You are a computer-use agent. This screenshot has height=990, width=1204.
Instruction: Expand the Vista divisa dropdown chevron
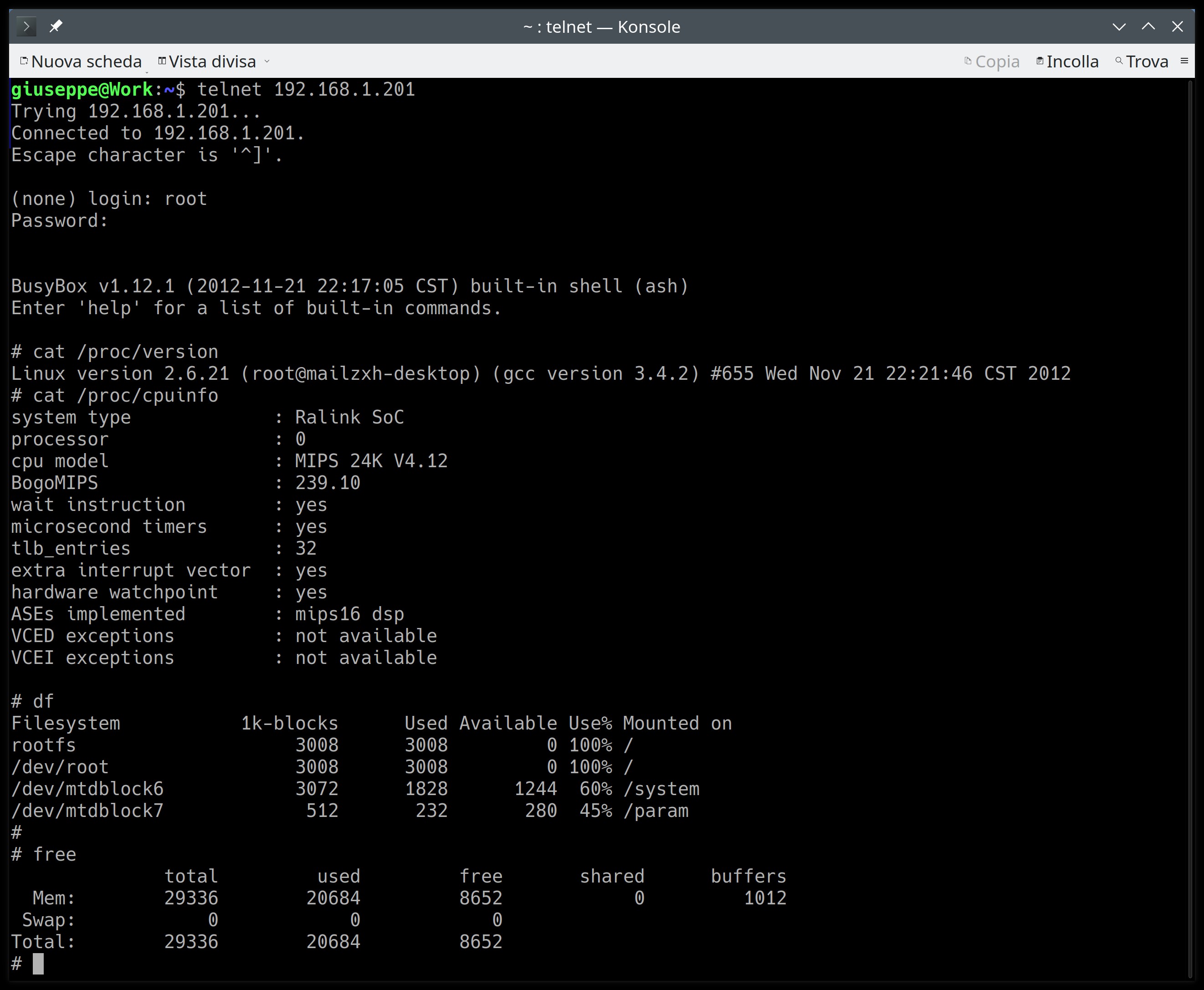click(267, 61)
